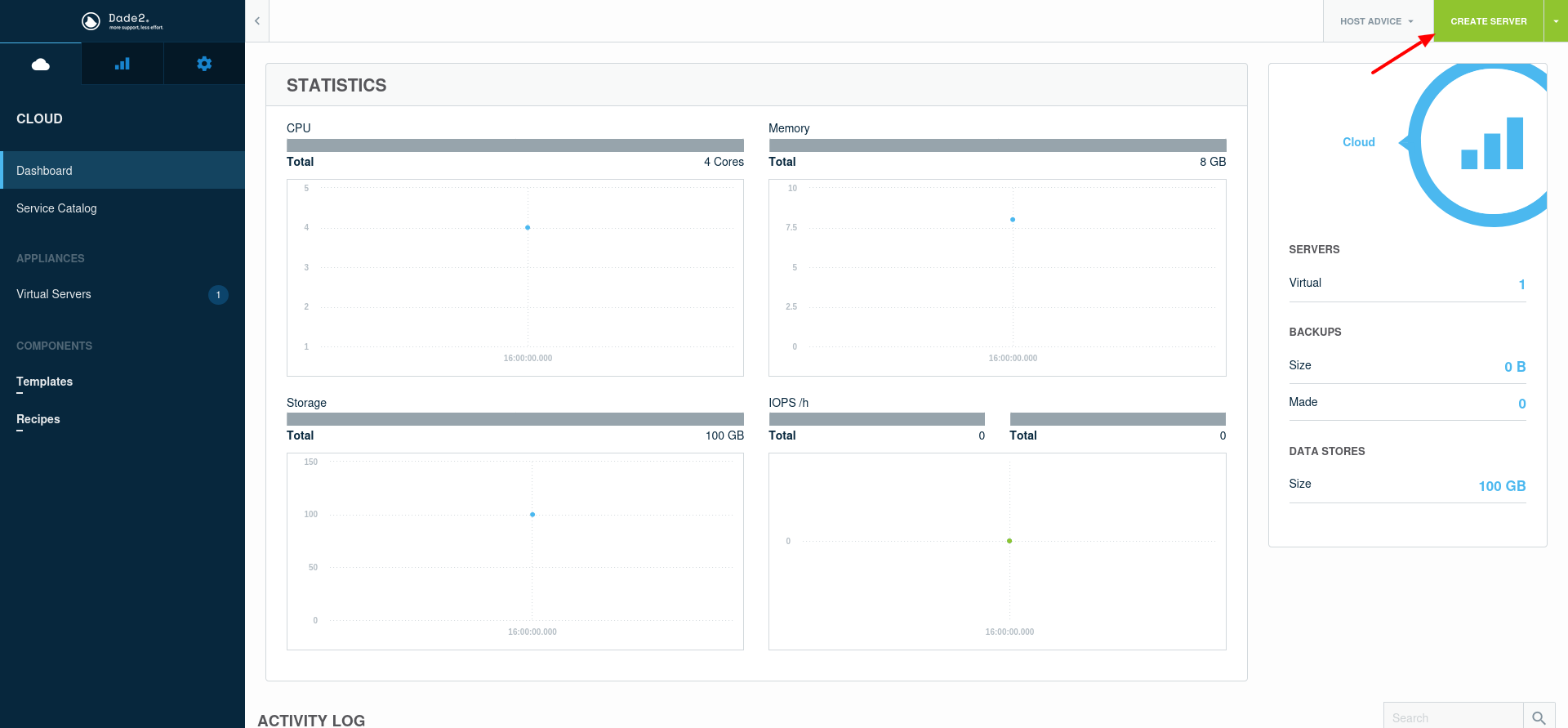Screen dimensions: 1568x728
Task: Open Service Catalog in the sidebar
Action: pos(122,208)
